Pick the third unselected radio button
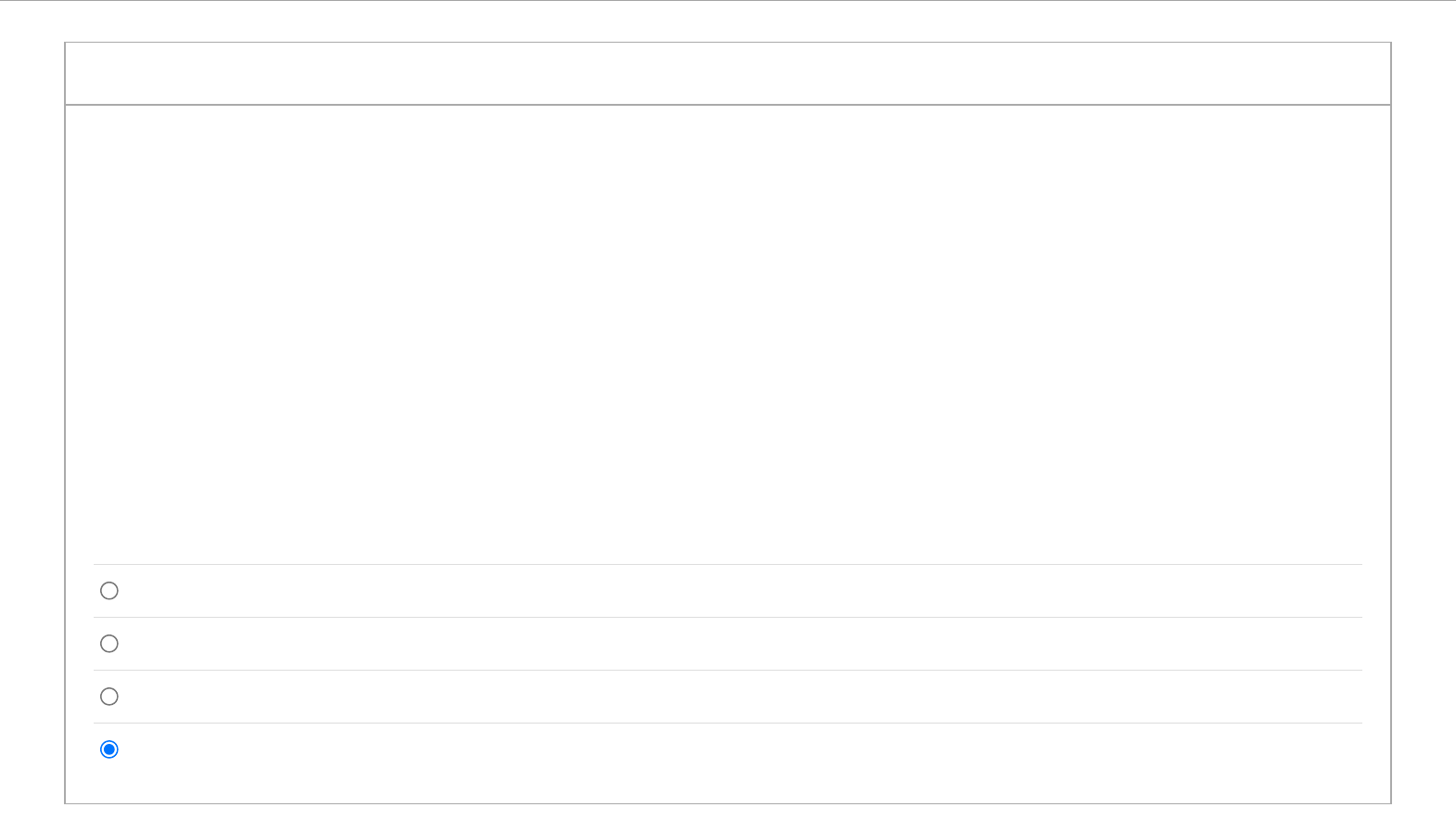 pos(109,697)
